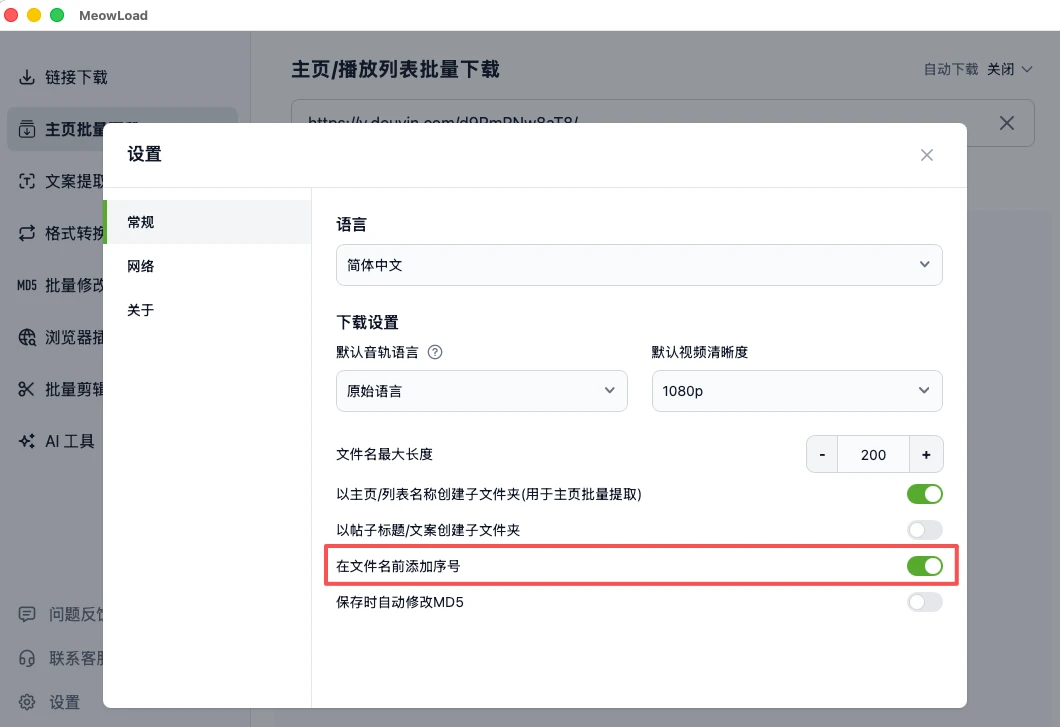Screen dimensions: 1060x727
Task: Turn off 在文件名前添加序号 switch
Action: (x=924, y=566)
